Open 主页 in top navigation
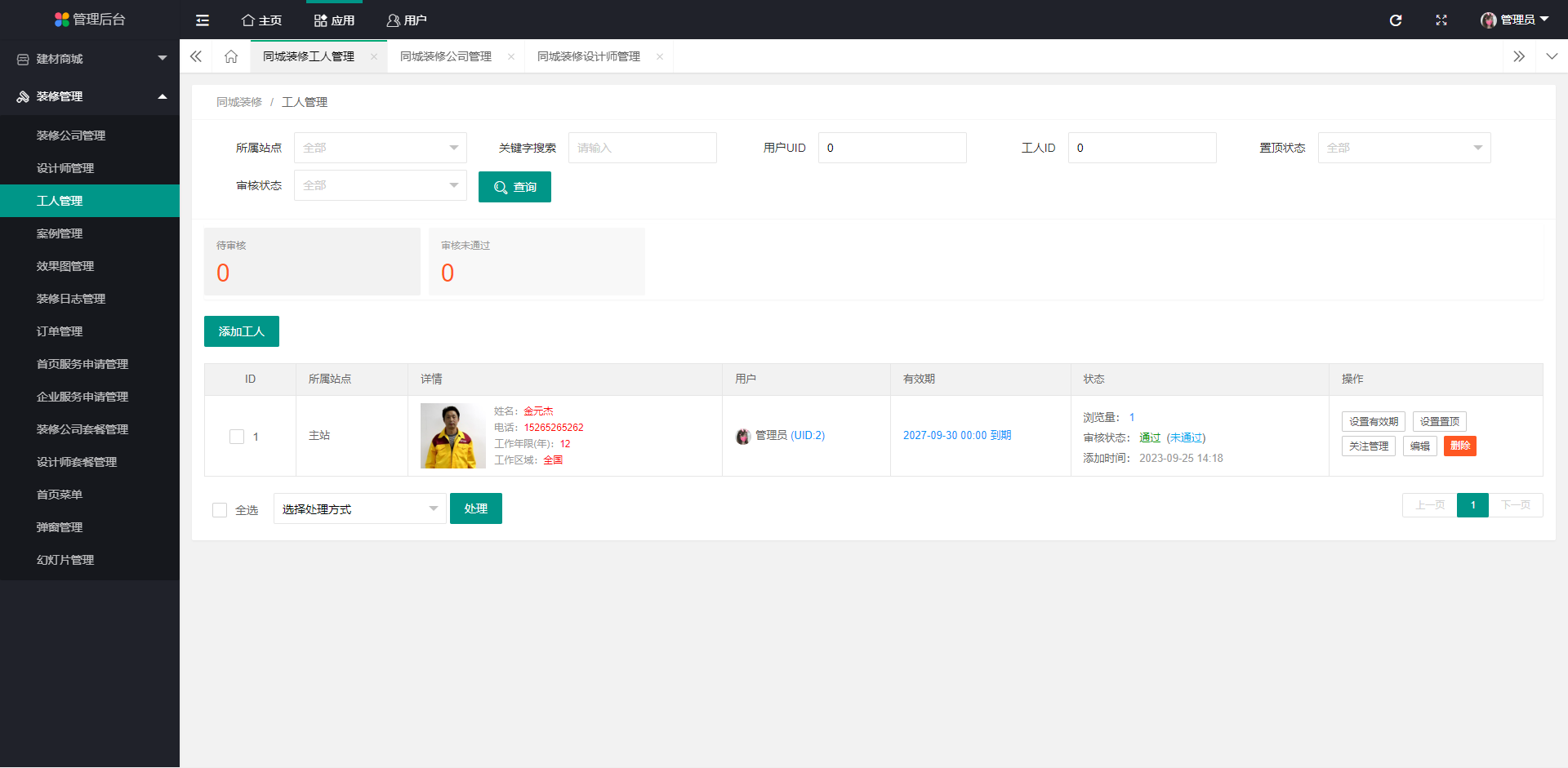The image size is (1568, 768). pos(261,20)
